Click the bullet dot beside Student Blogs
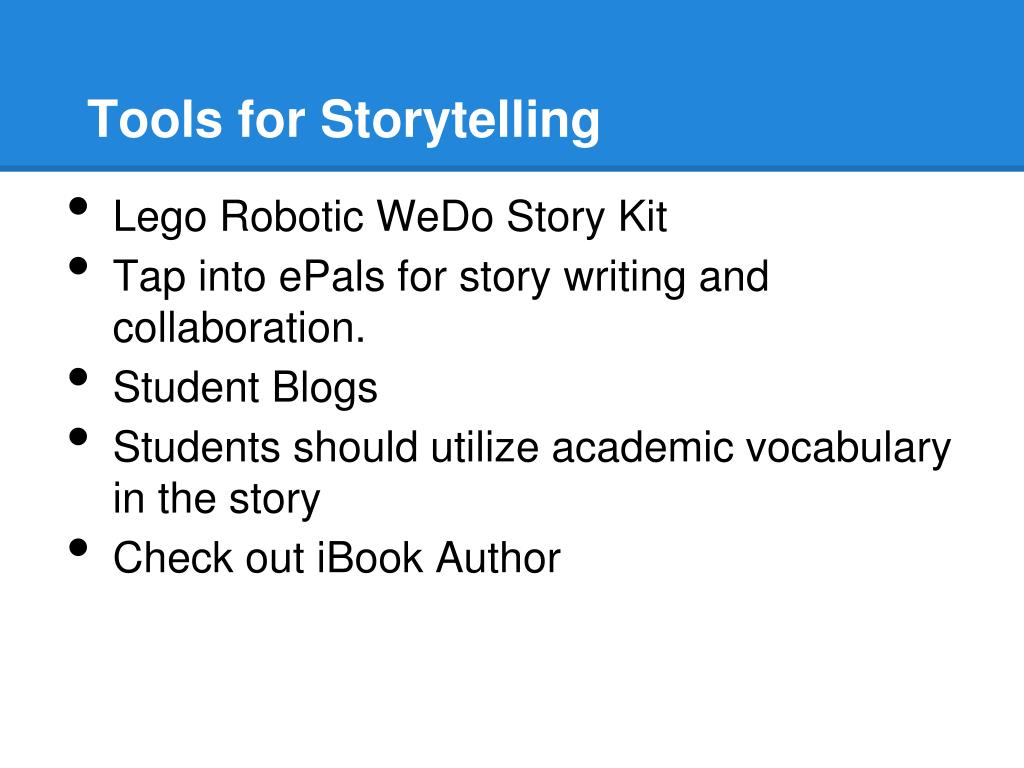Viewport: 1024px width, 768px height. 78,377
